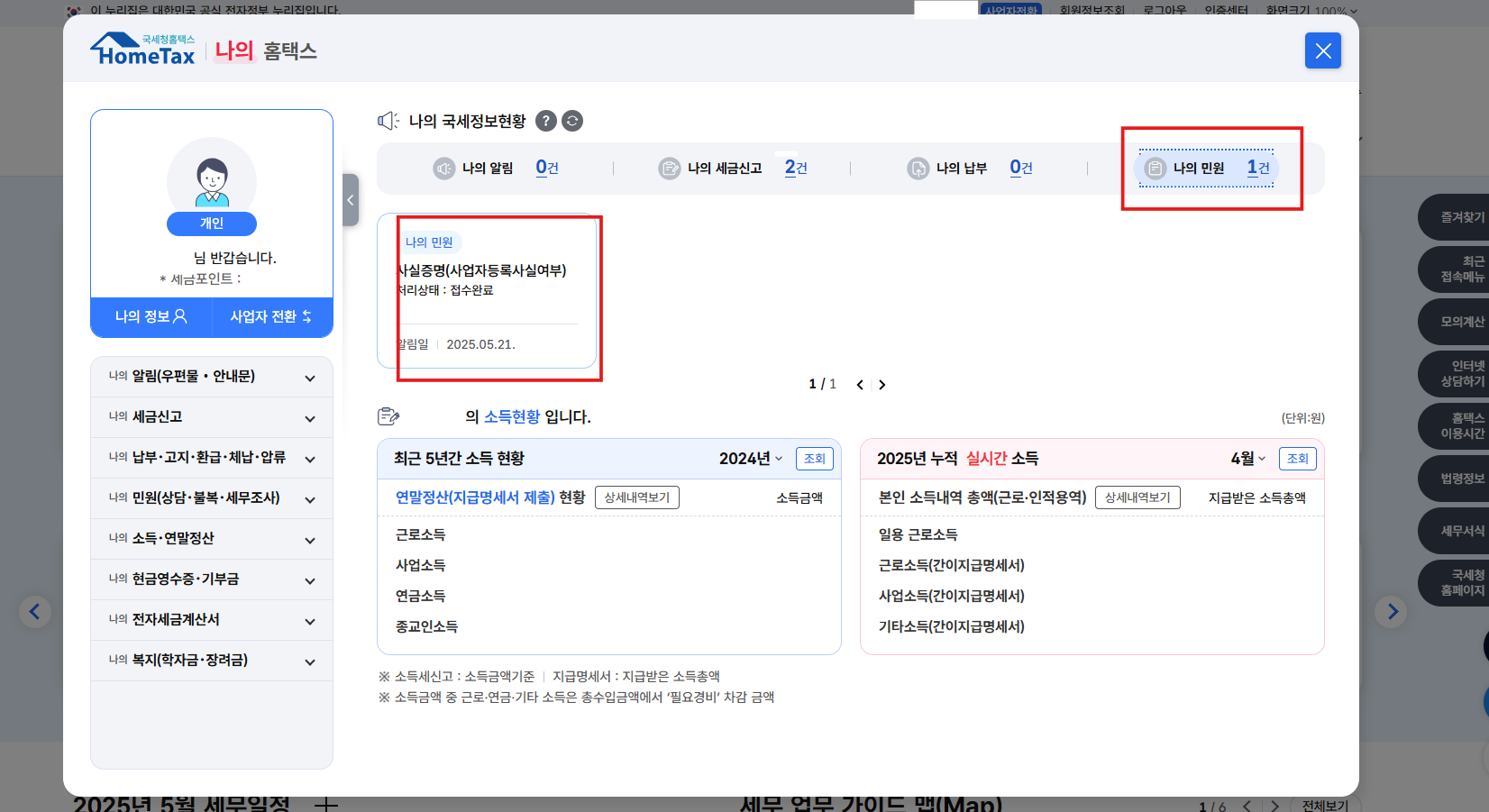Open the 나의 세금신고 2건 count
Image resolution: width=1489 pixels, height=812 pixels.
(x=796, y=168)
